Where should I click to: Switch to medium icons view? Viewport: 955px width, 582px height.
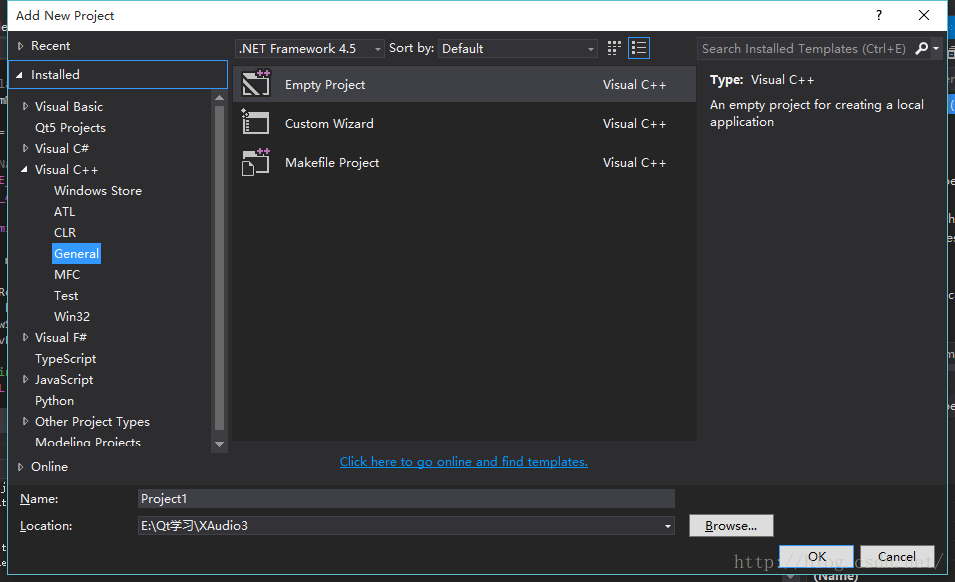point(614,48)
